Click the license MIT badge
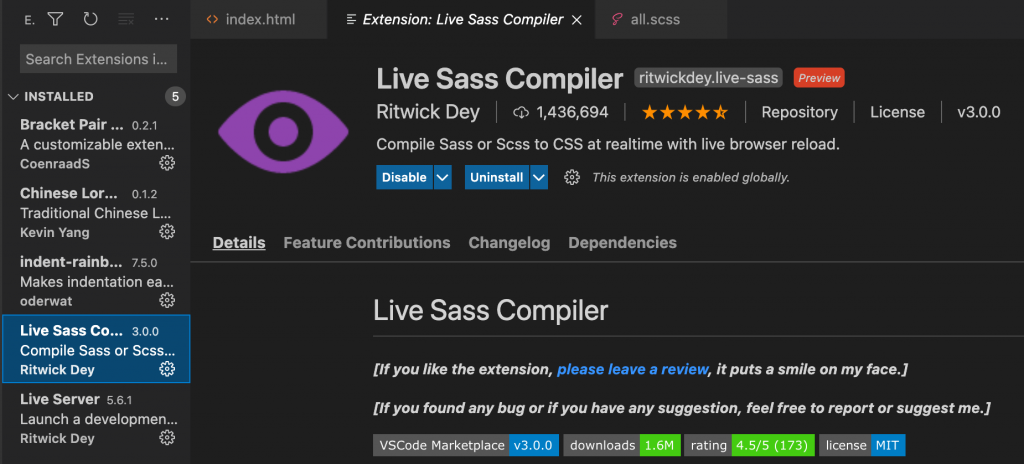Viewport: 1024px width, 464px height. (862, 446)
